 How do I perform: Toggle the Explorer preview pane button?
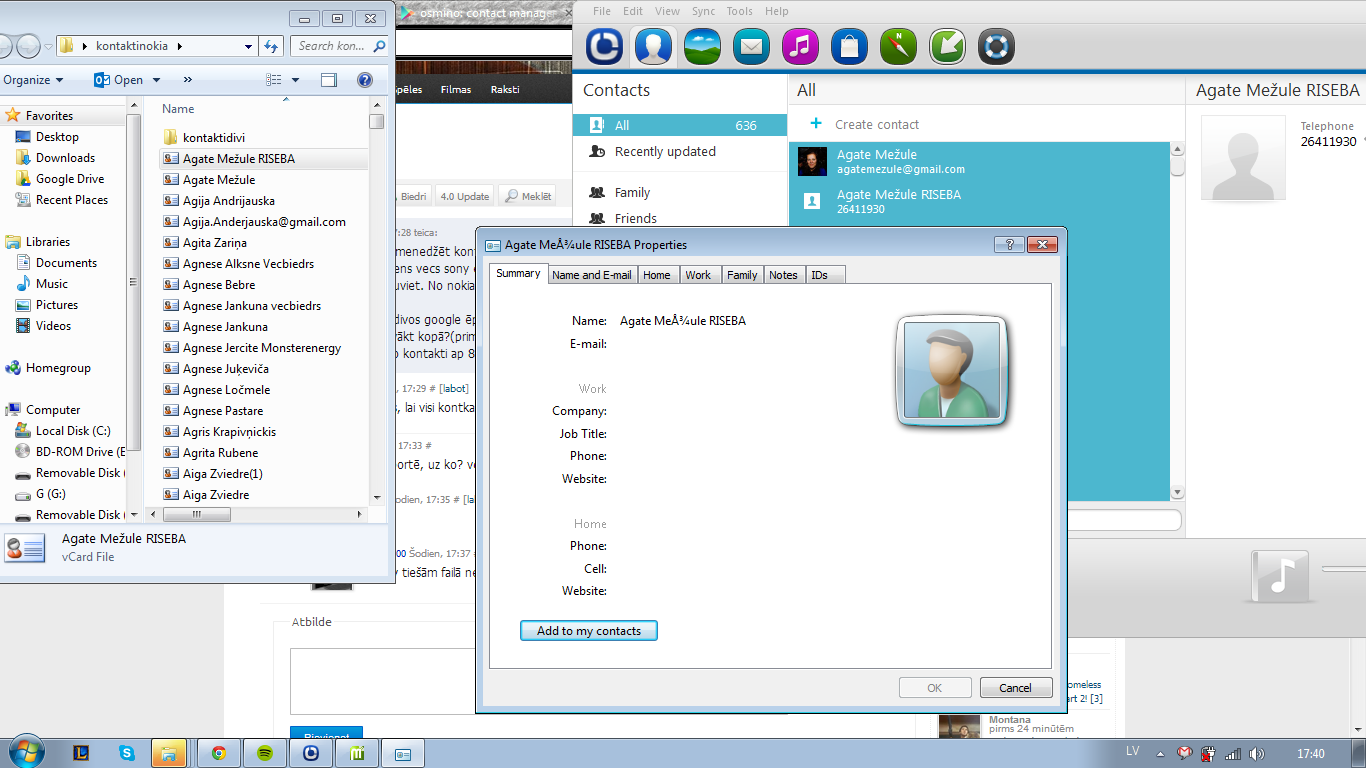(329, 80)
